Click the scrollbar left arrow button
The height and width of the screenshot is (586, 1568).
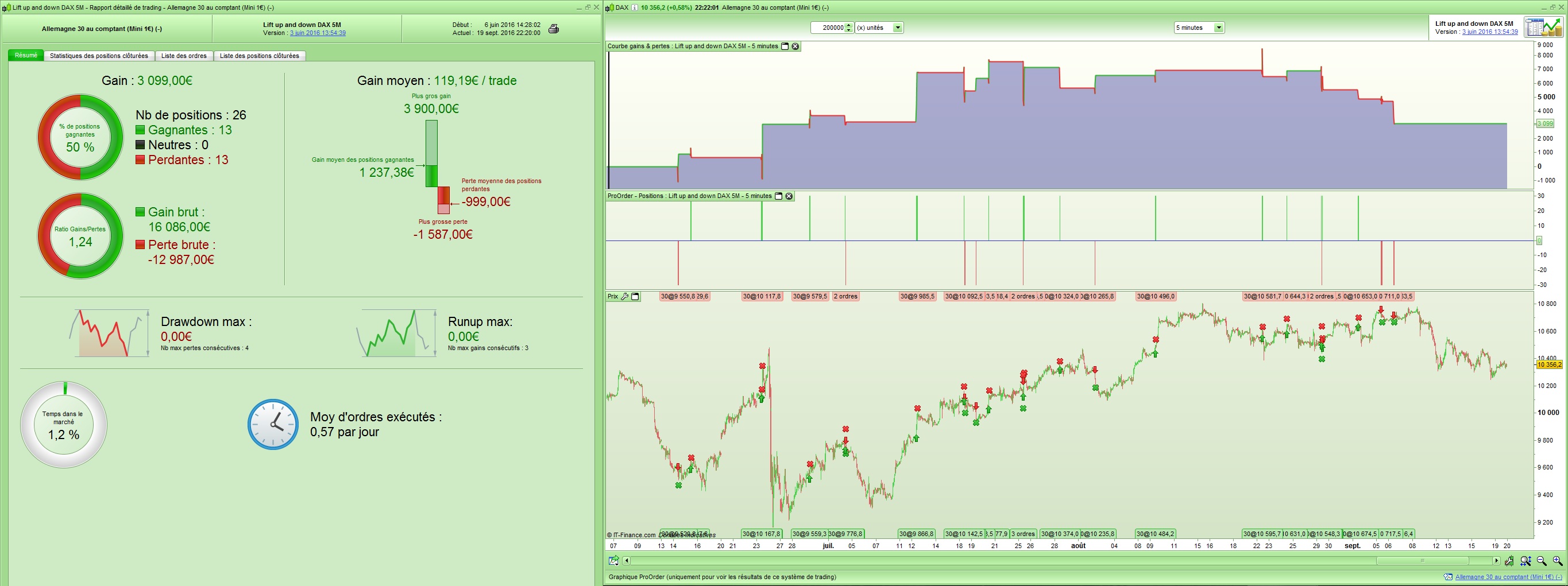(627, 560)
